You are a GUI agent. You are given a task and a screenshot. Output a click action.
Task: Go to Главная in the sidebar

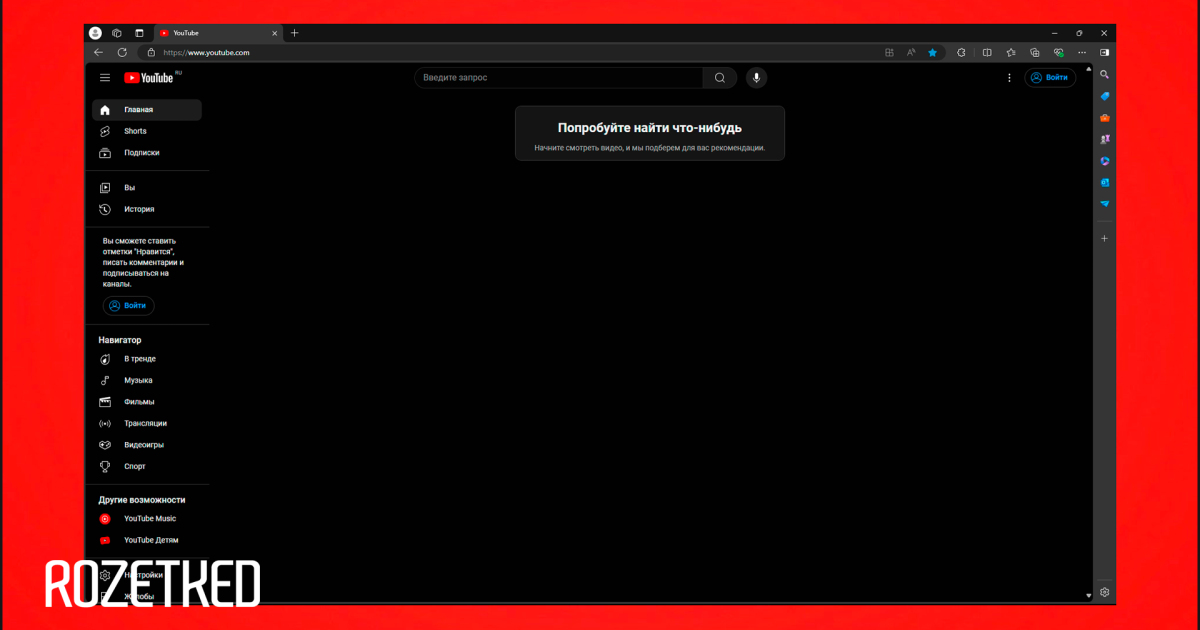tap(147, 110)
